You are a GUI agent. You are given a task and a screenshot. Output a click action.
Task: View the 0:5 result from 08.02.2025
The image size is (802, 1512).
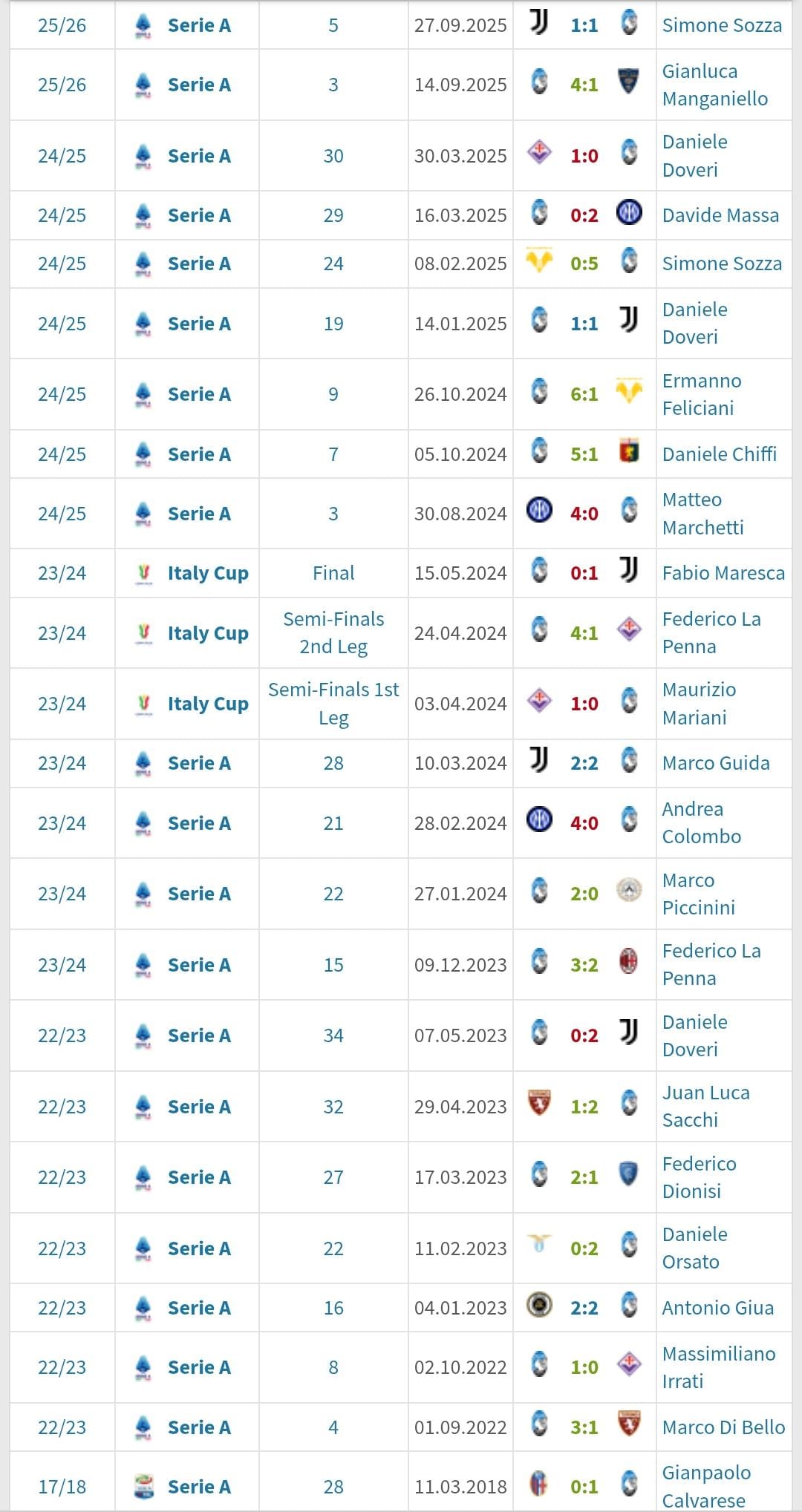(584, 264)
